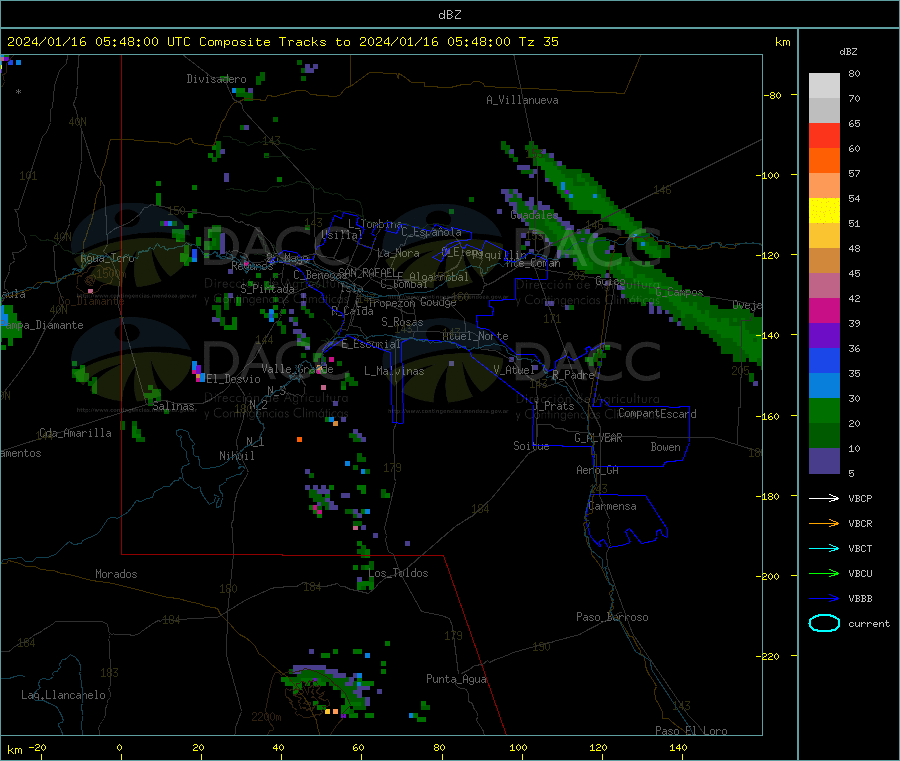The image size is (900, 761).
Task: Click the S_Rosas location label
Action: tap(402, 322)
